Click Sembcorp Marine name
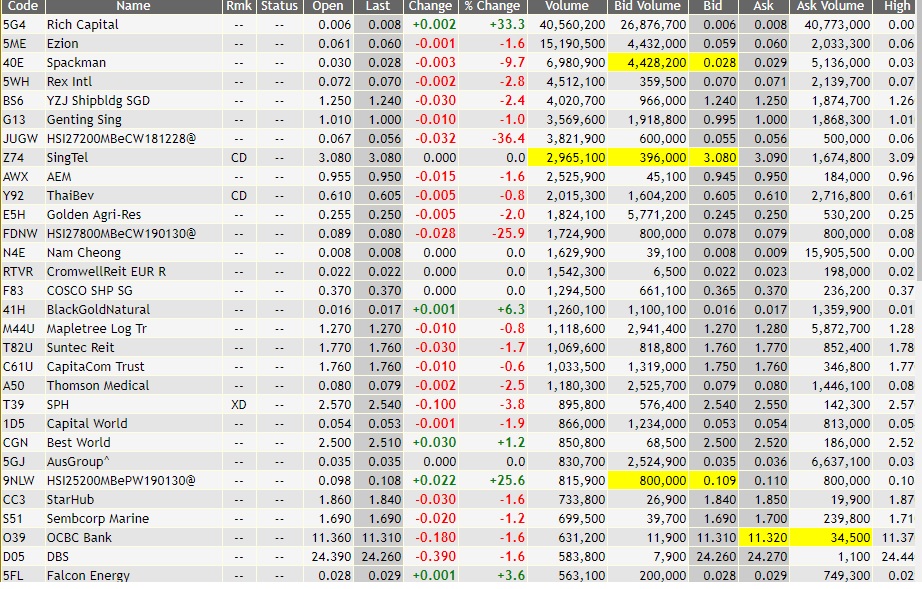 point(98,518)
